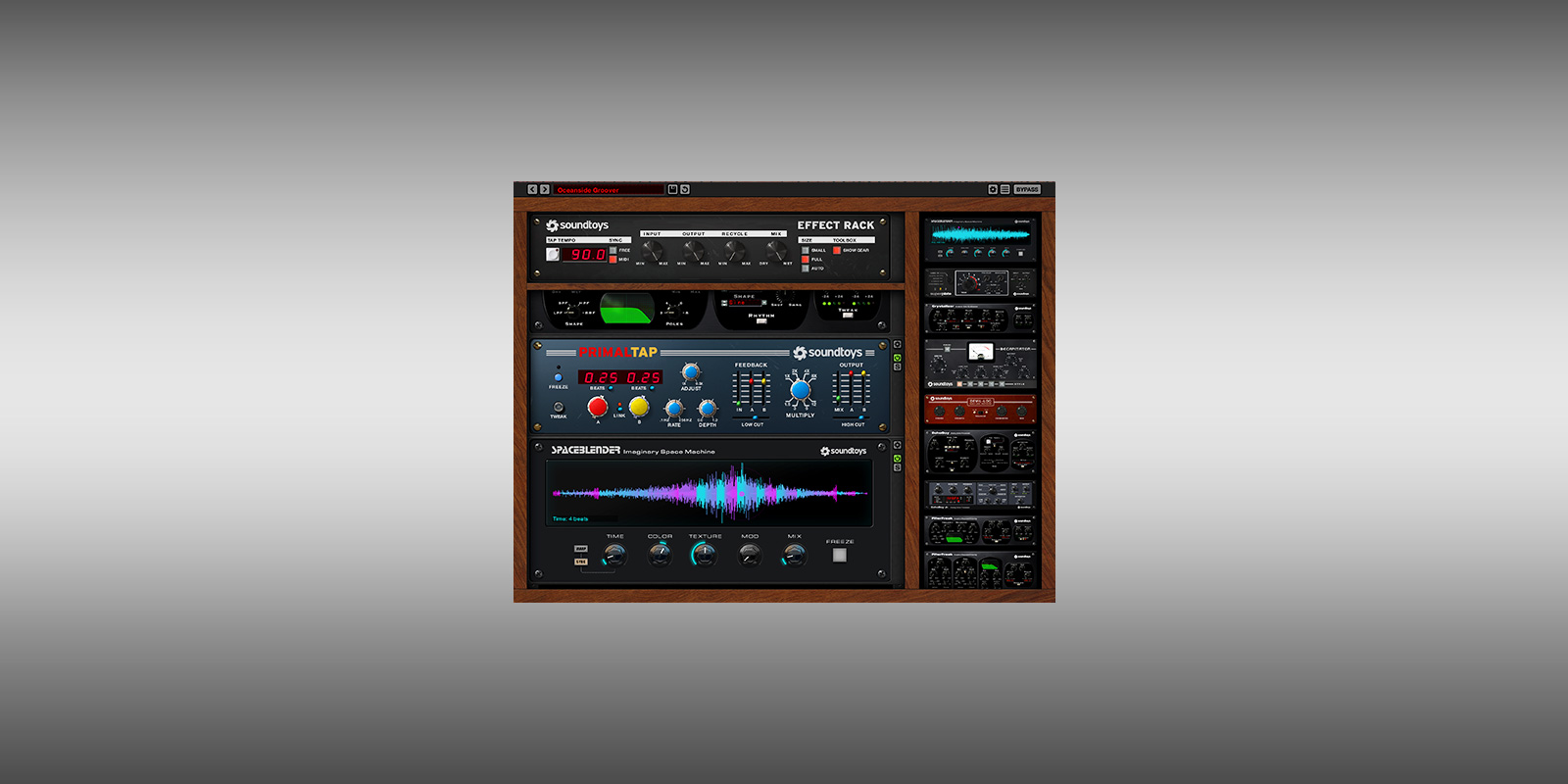Image resolution: width=1568 pixels, height=784 pixels.
Task: Click the yellow B delay knob
Action: [x=639, y=406]
